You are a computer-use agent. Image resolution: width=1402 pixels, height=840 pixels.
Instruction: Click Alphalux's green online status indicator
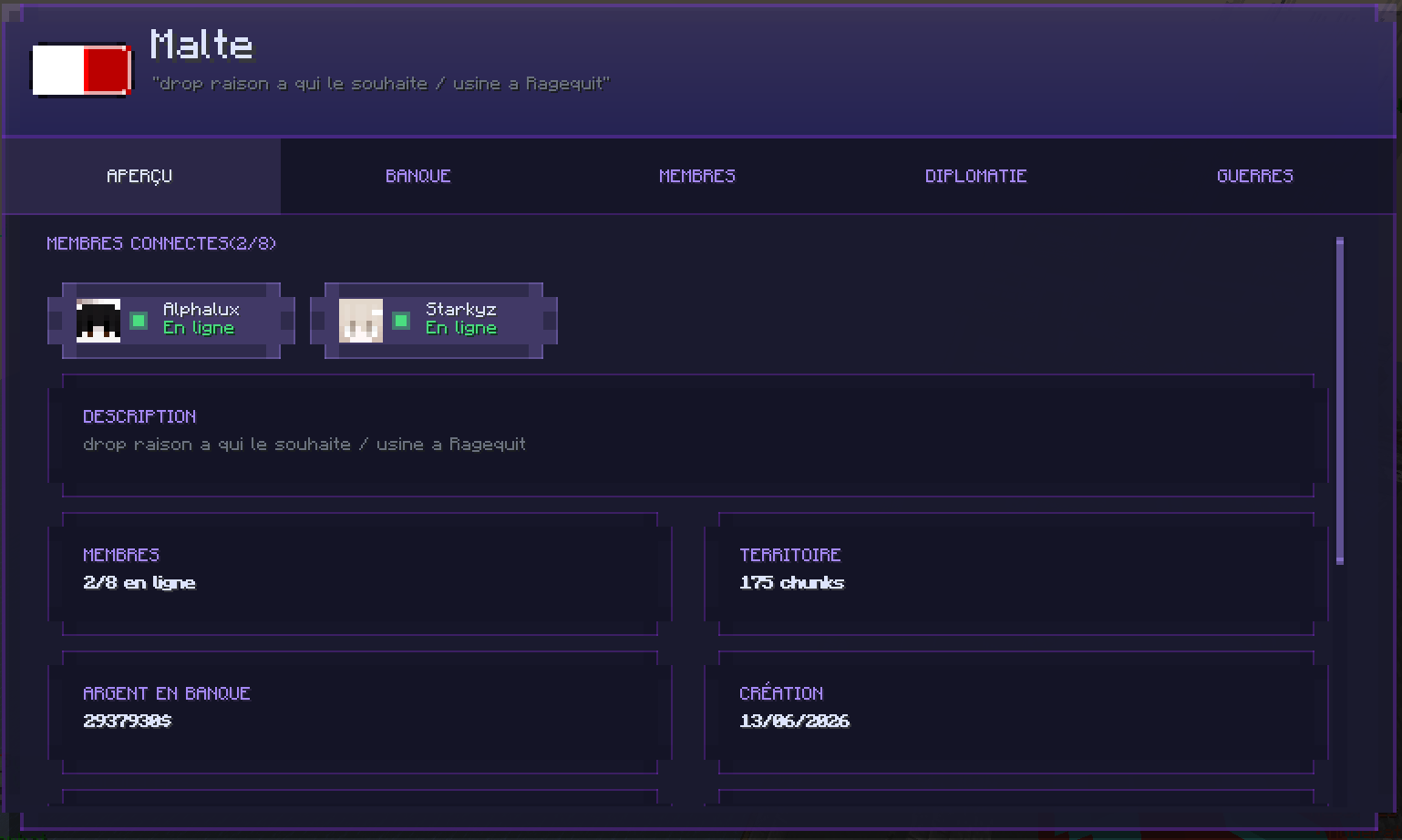[x=139, y=321]
